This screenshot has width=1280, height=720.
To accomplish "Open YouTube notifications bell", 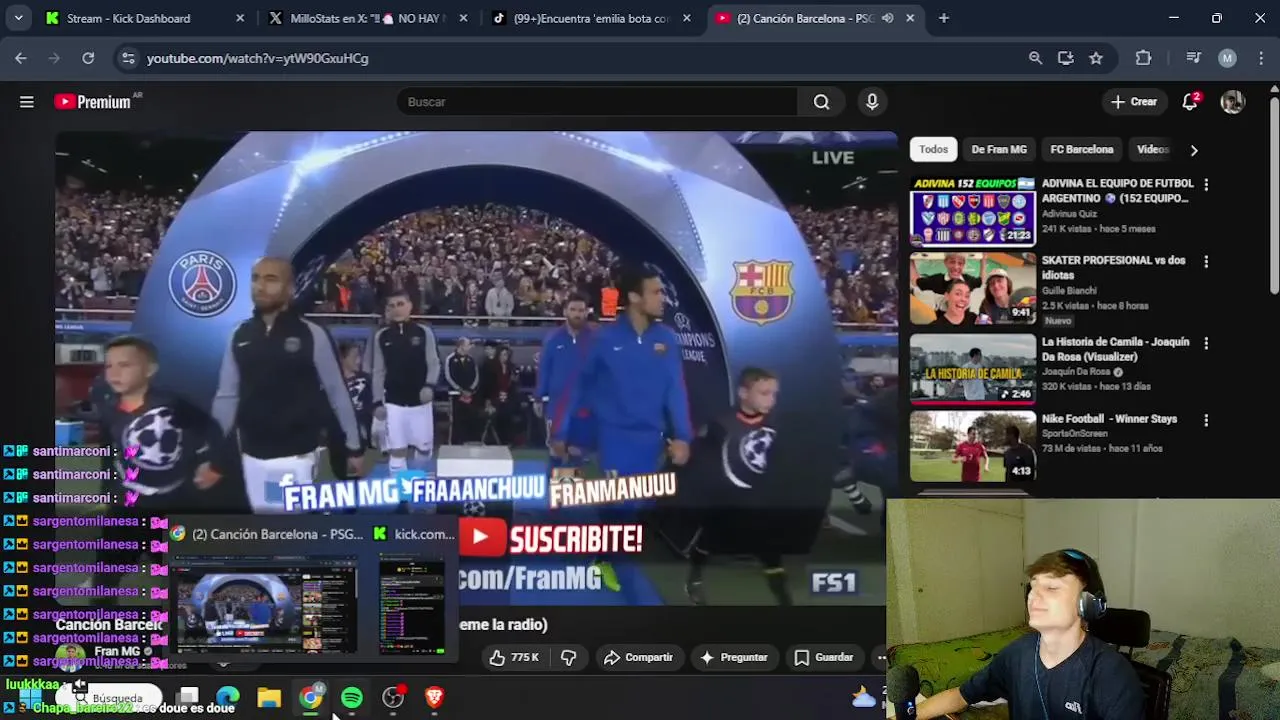I will coord(1190,102).
